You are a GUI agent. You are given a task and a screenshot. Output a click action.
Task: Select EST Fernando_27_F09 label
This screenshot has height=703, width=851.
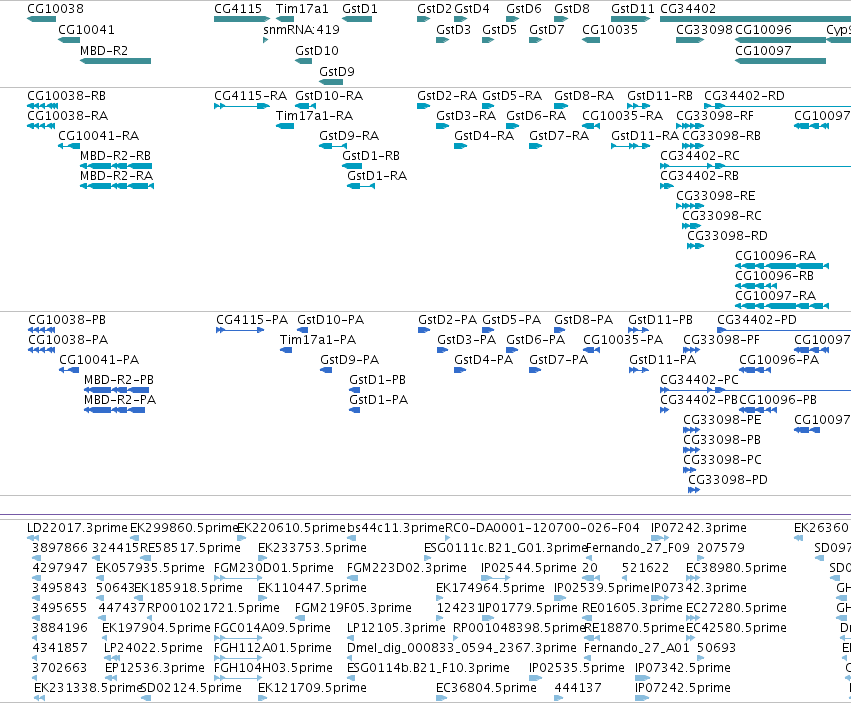pos(638,548)
